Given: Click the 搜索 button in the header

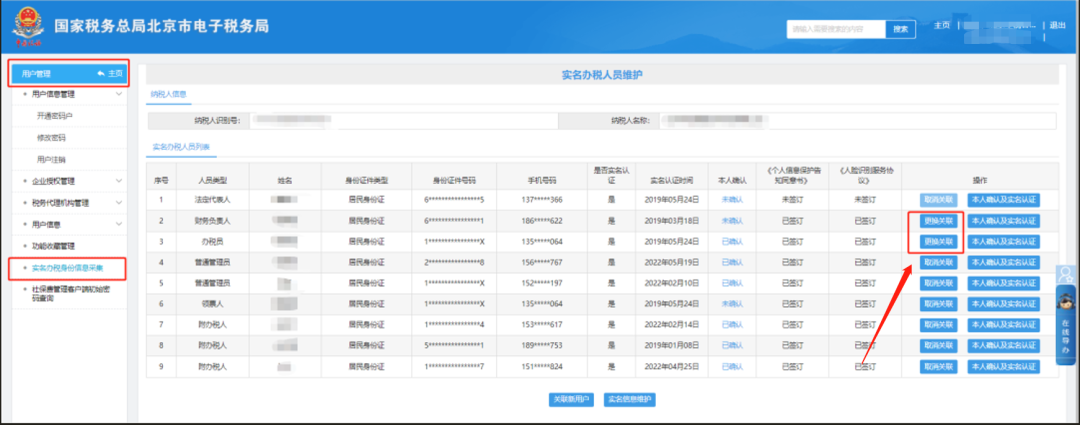Looking at the screenshot, I should point(900,29).
